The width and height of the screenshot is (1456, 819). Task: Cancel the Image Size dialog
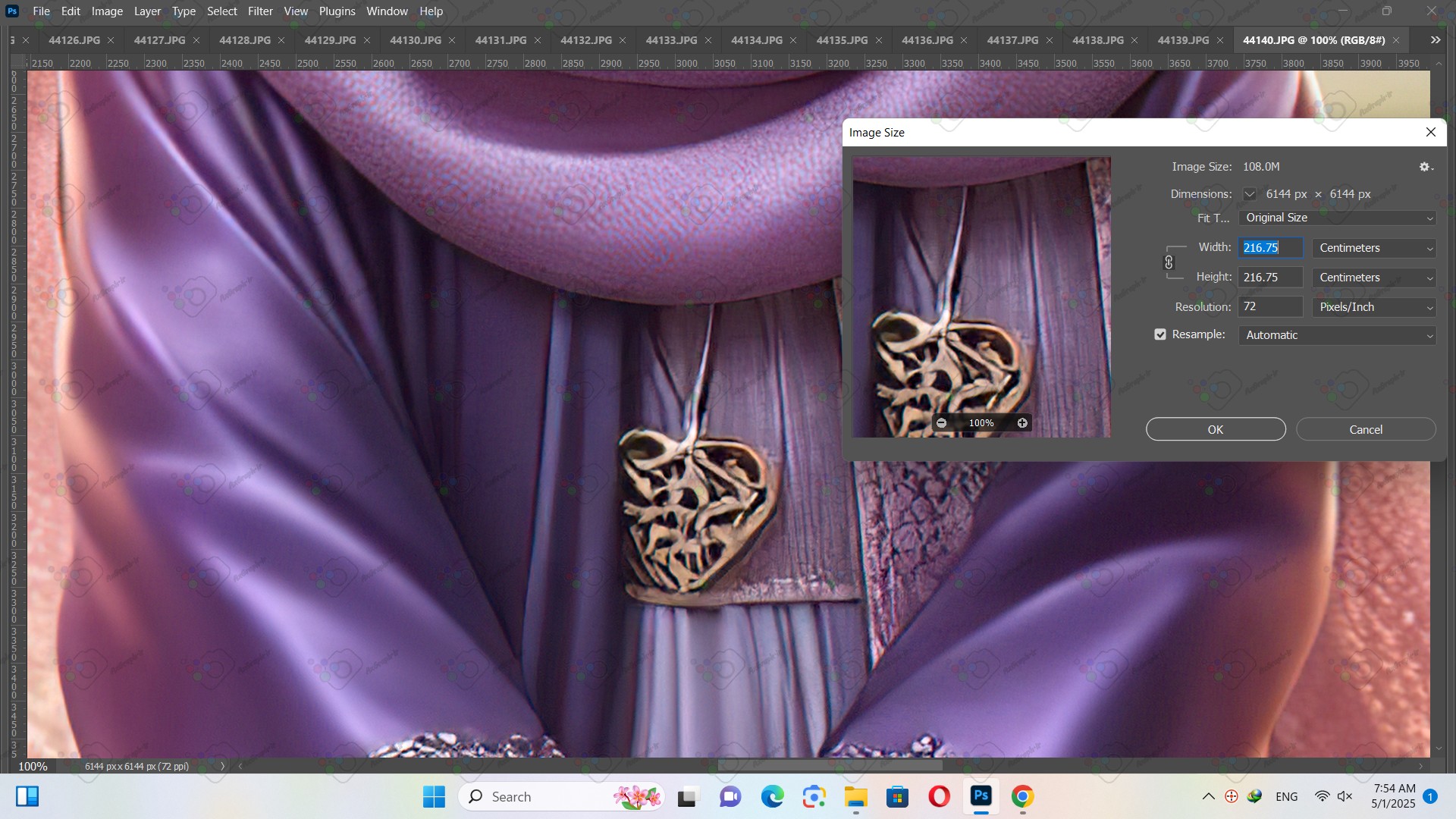1366,429
